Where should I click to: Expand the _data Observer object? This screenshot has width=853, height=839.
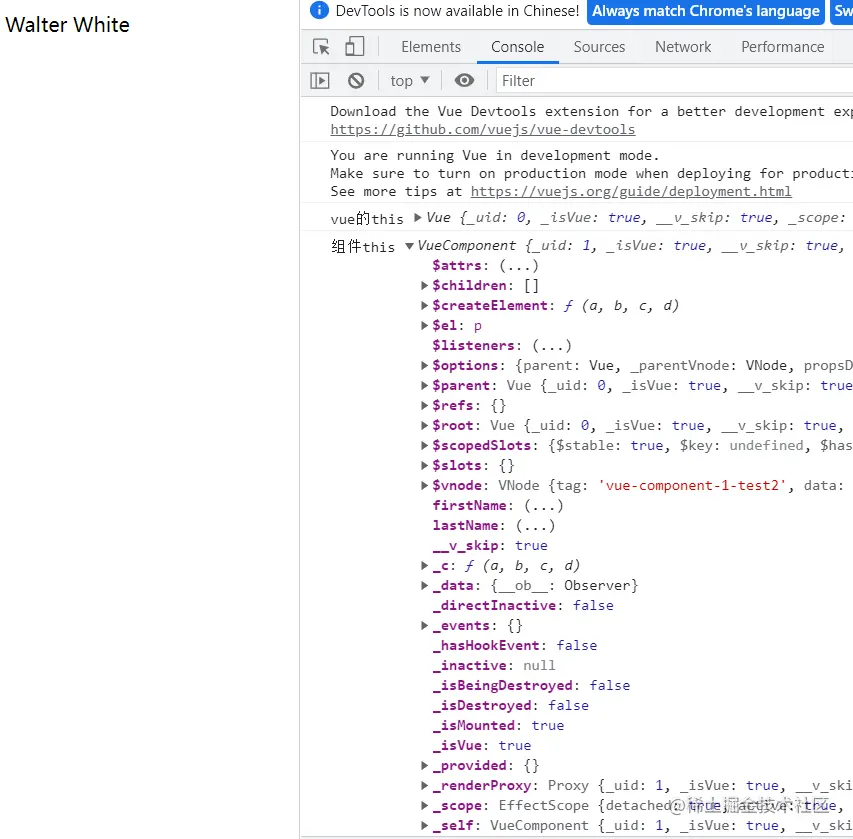coord(424,585)
